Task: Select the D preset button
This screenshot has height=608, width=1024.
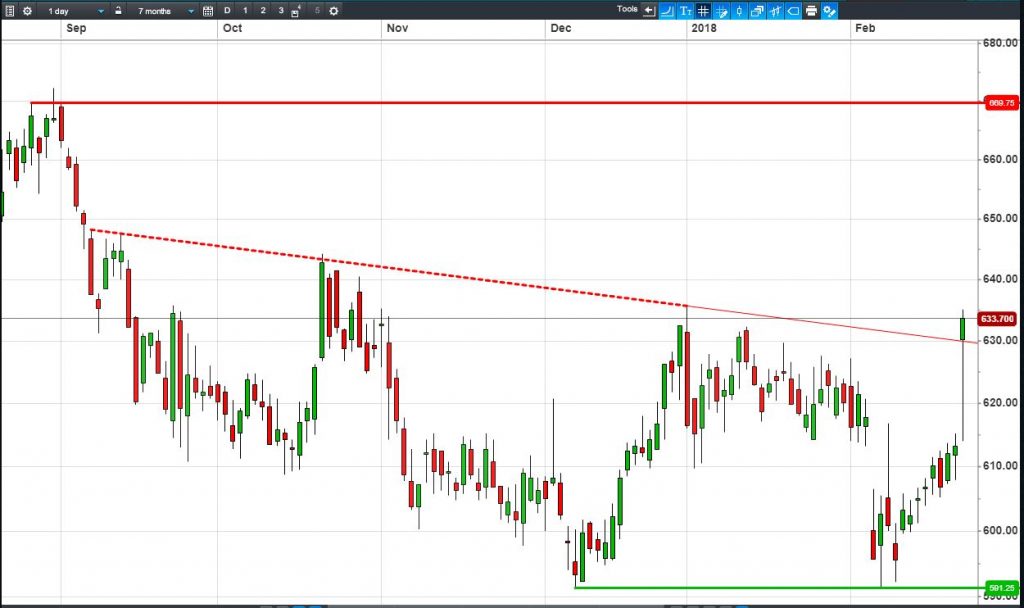Action: pos(227,10)
